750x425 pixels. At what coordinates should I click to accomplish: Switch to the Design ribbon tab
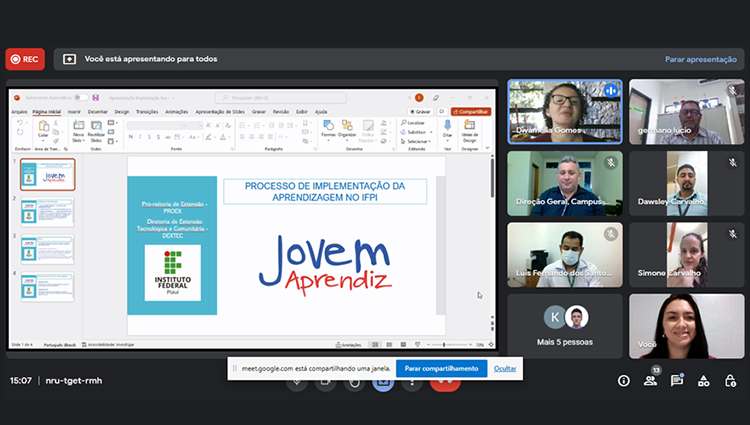(x=122, y=112)
